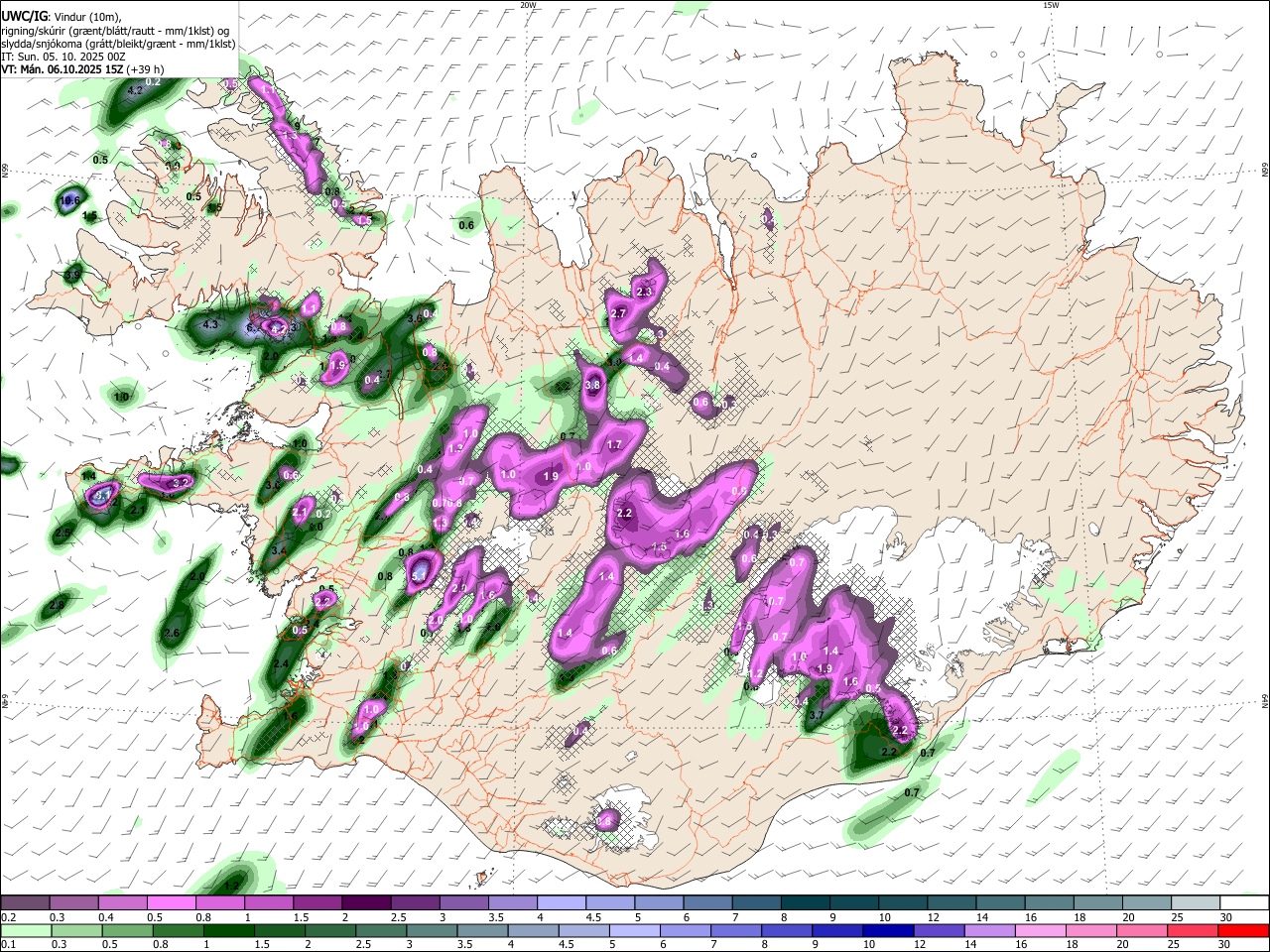The image size is (1270, 952).
Task: Pick pale gray 25 swatch in snow legend
Action: click(x=1195, y=902)
